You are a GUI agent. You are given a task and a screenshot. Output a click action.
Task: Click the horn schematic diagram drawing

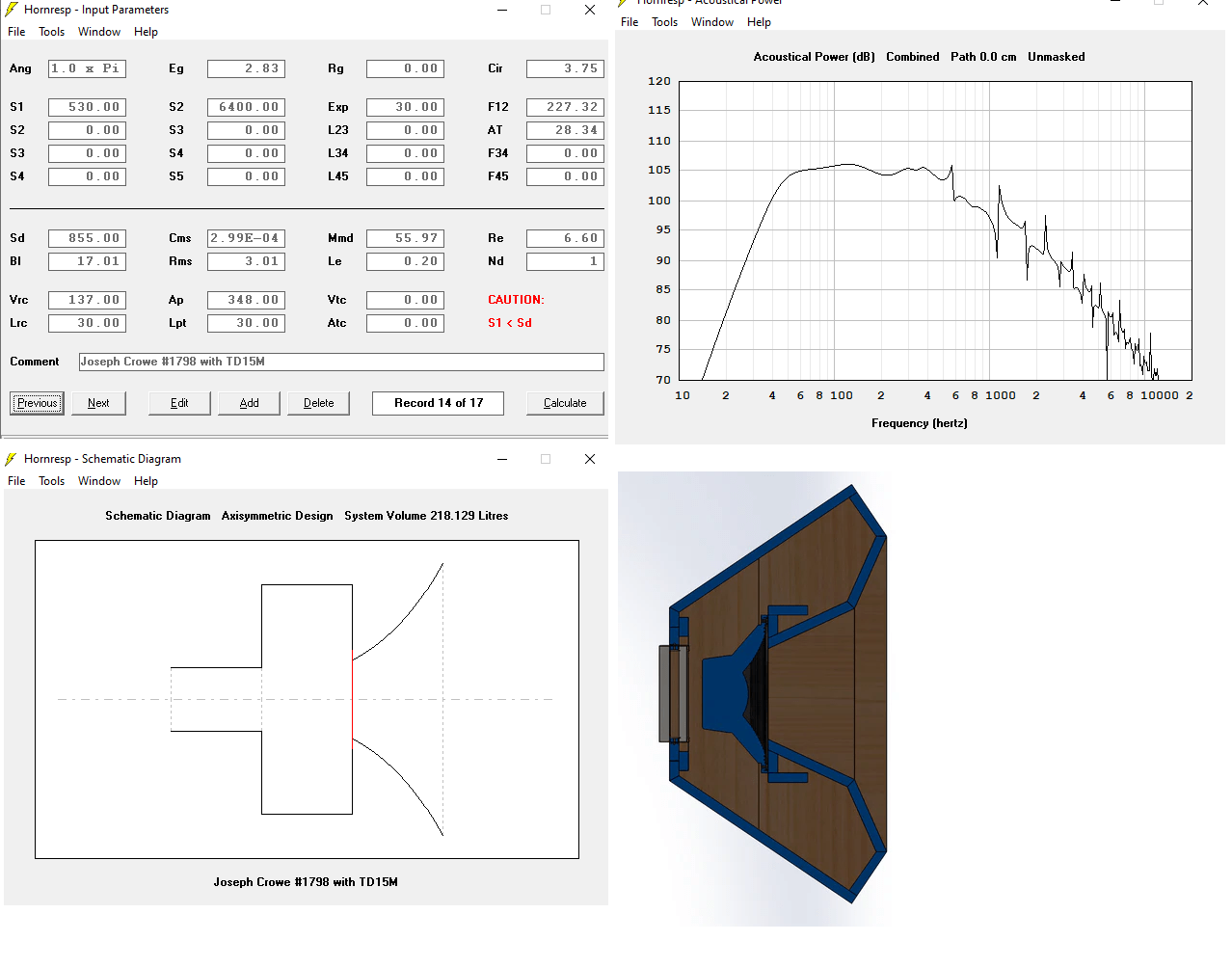[307, 699]
